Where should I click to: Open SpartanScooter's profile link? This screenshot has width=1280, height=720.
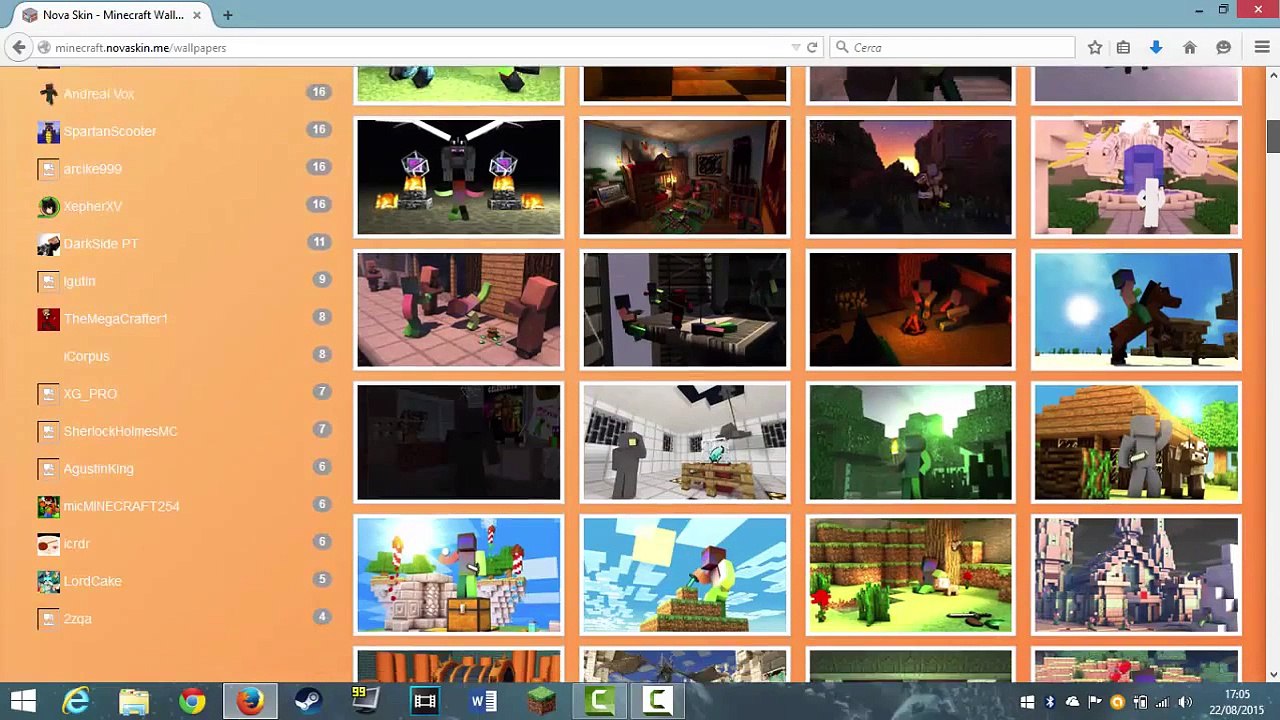(x=109, y=131)
